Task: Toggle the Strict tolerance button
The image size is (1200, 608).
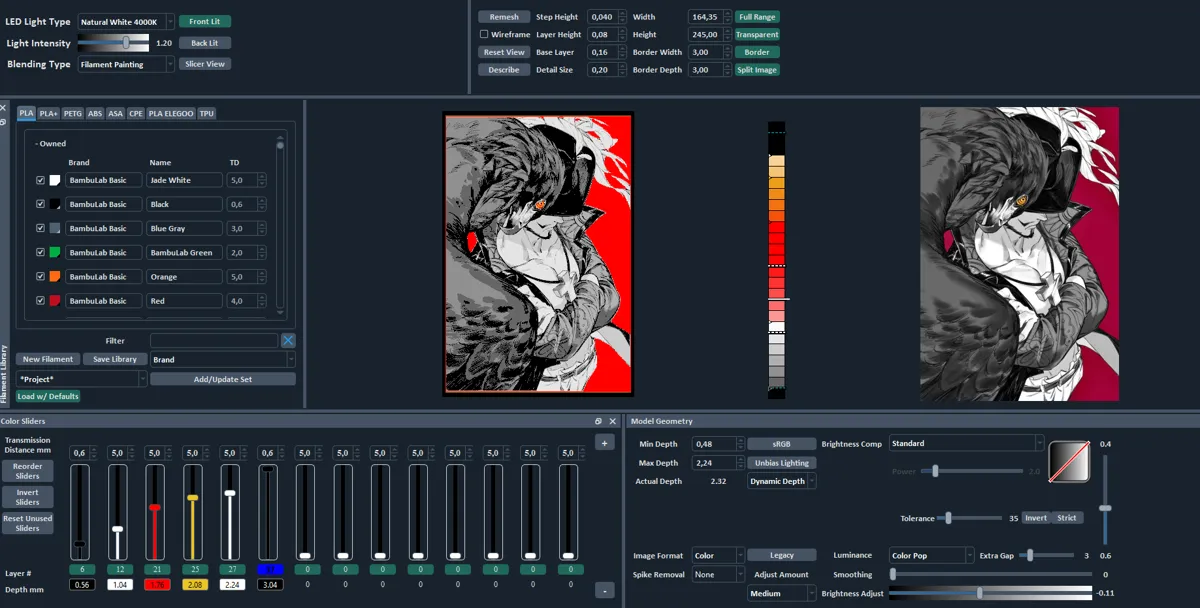Action: tap(1067, 518)
